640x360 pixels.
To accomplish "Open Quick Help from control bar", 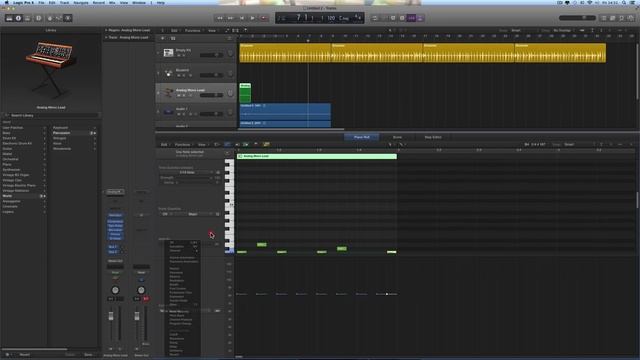I will click(x=39, y=18).
